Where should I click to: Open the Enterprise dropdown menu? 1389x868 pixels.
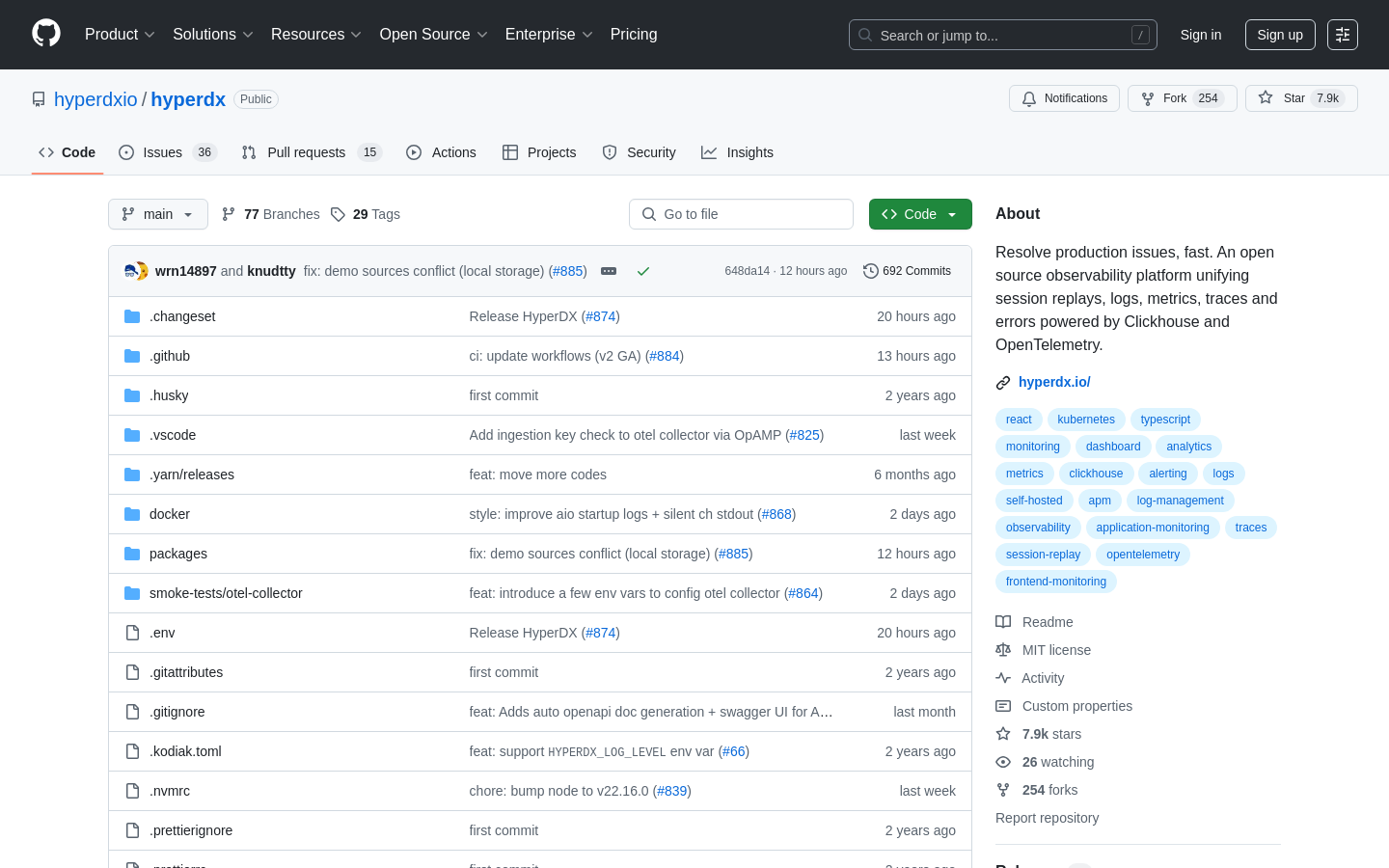549,35
